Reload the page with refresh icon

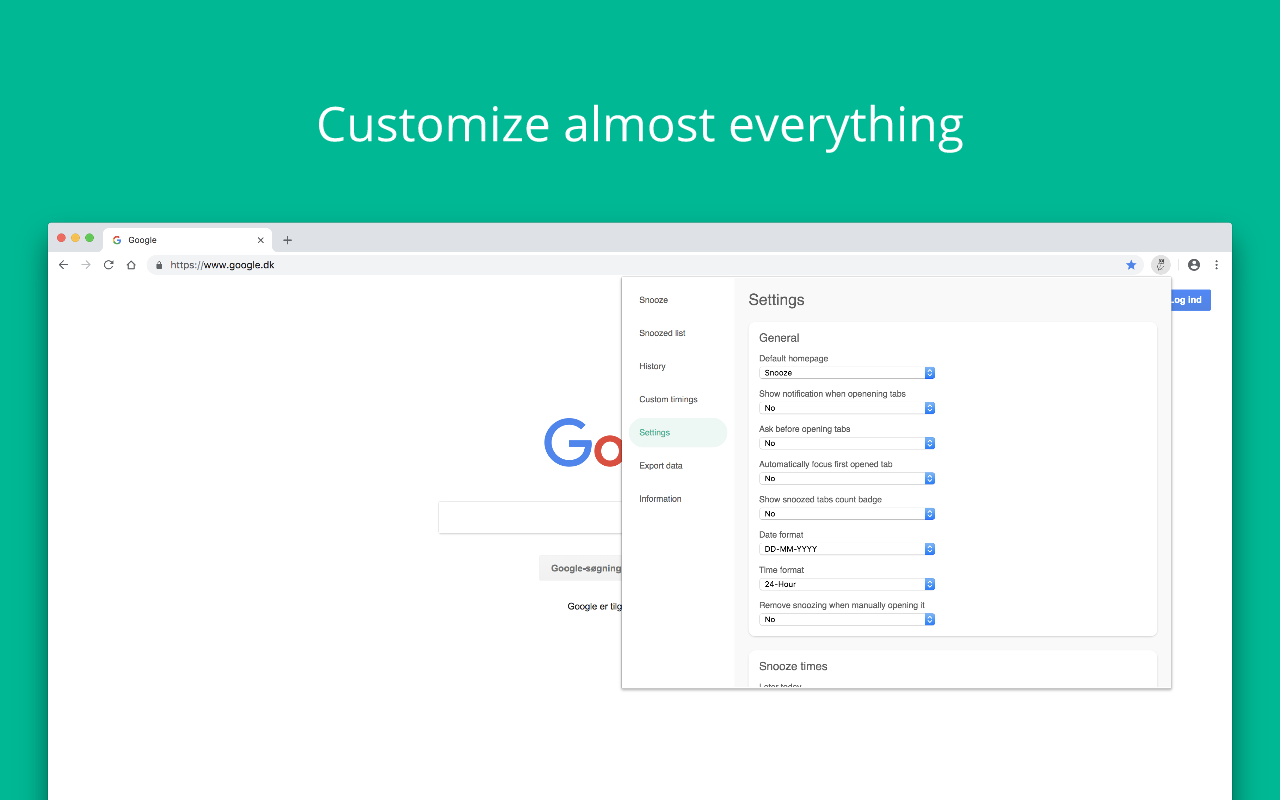point(109,265)
